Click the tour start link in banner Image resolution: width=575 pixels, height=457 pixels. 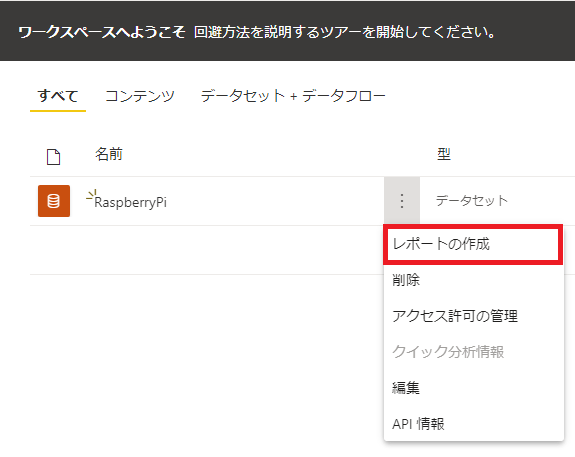344,32
